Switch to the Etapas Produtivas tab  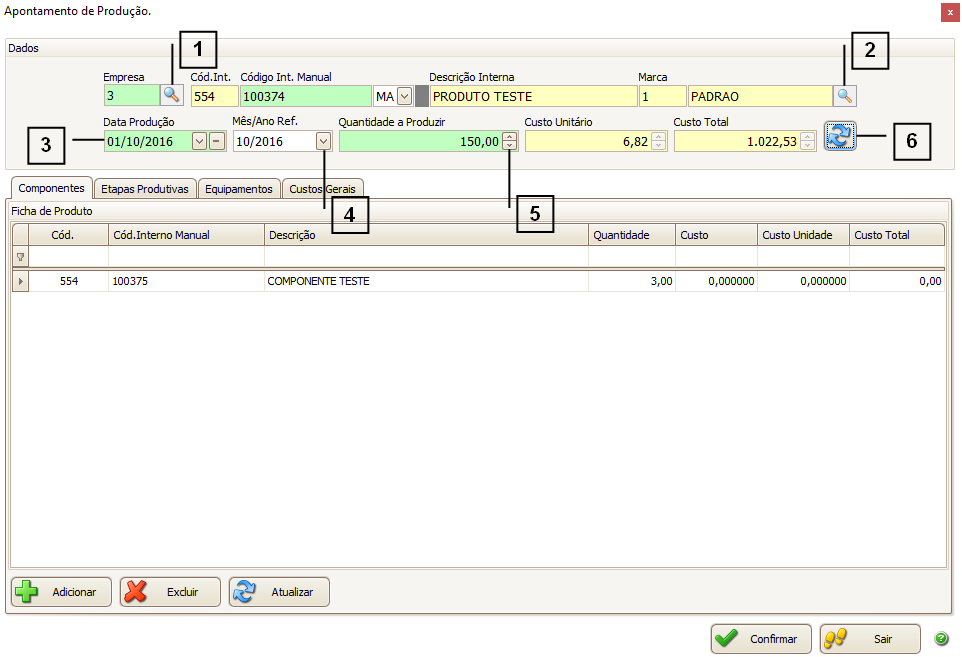pyautogui.click(x=145, y=188)
